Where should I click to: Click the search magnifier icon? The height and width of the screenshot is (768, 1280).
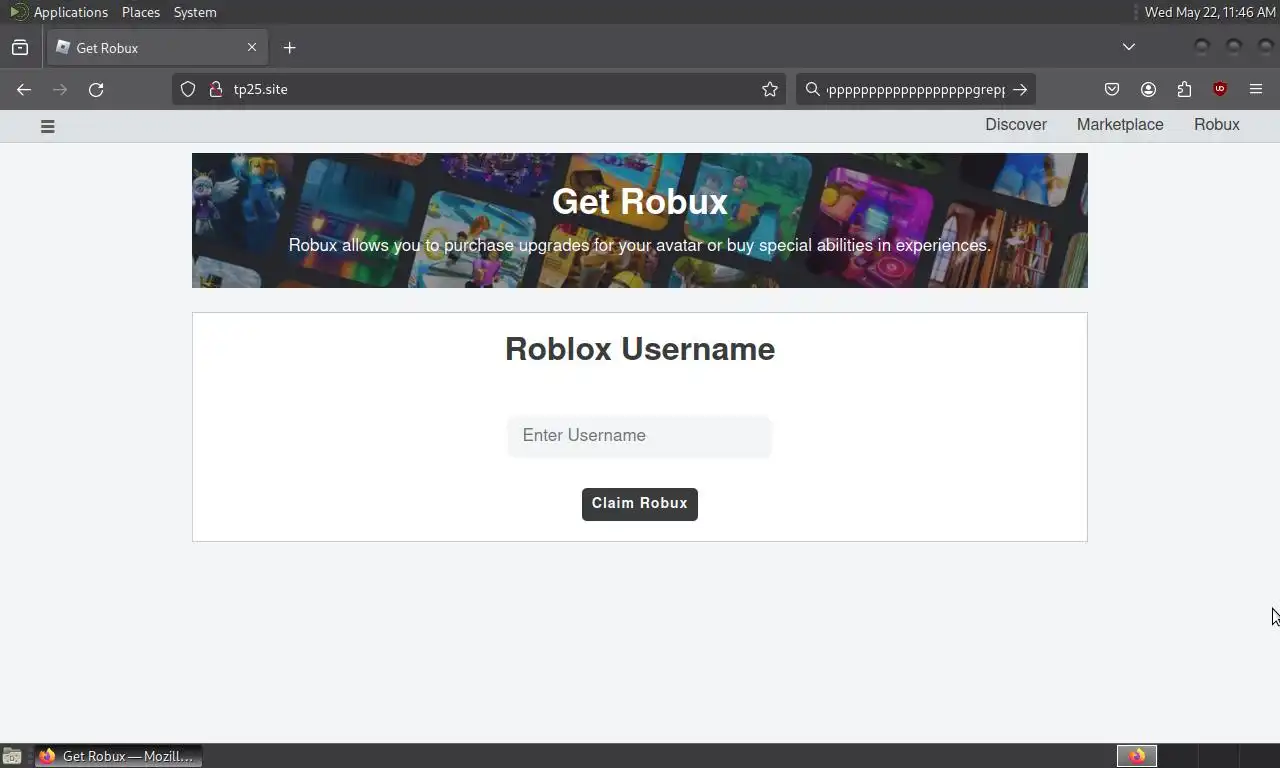tap(813, 89)
